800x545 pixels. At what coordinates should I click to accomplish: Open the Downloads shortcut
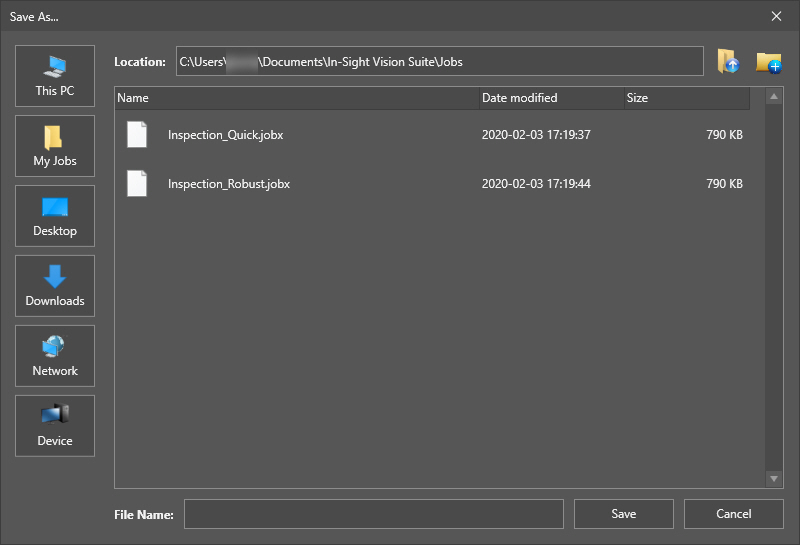[55, 286]
